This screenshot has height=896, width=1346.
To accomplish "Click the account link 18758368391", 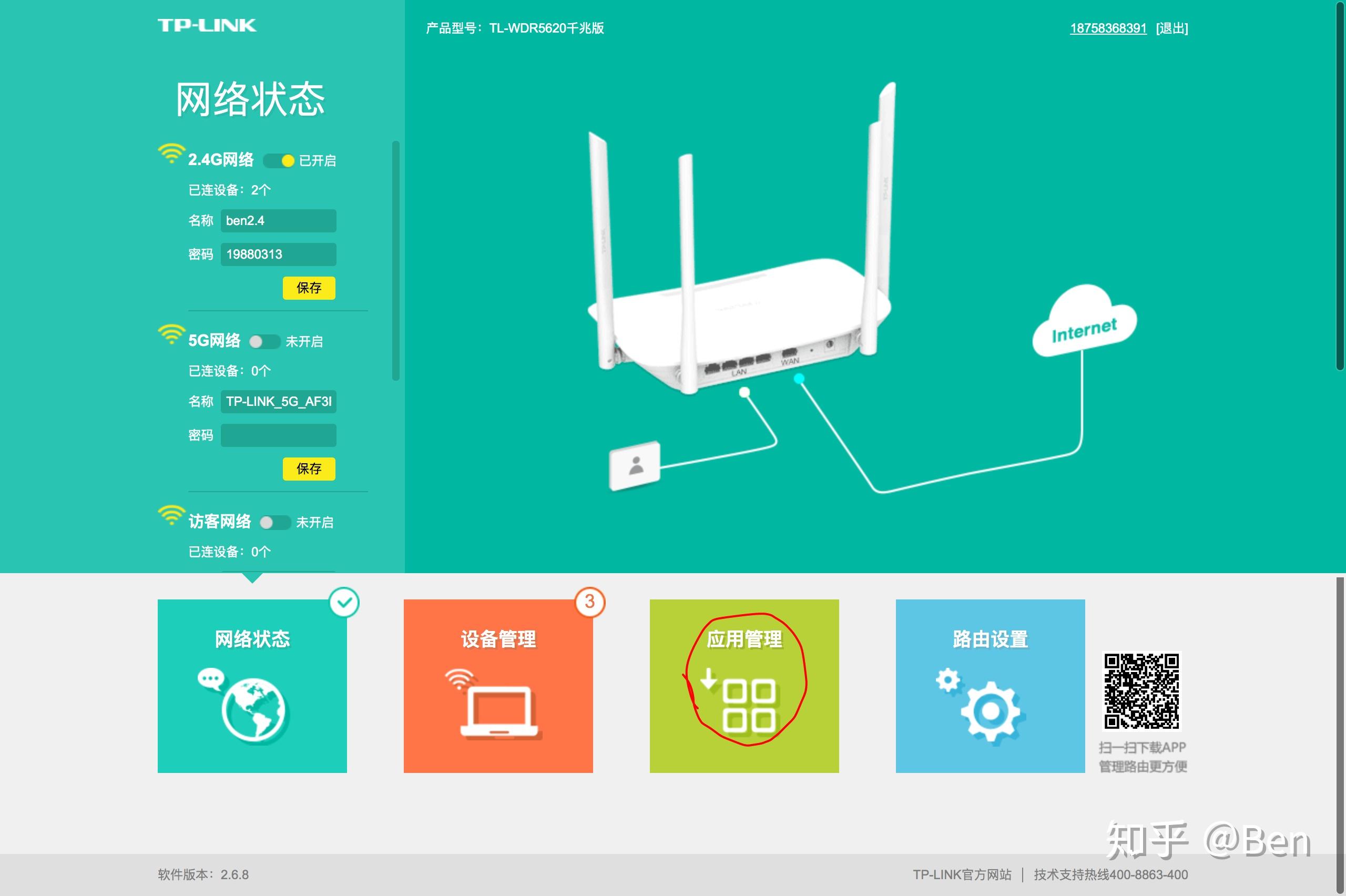I will click(x=1108, y=28).
